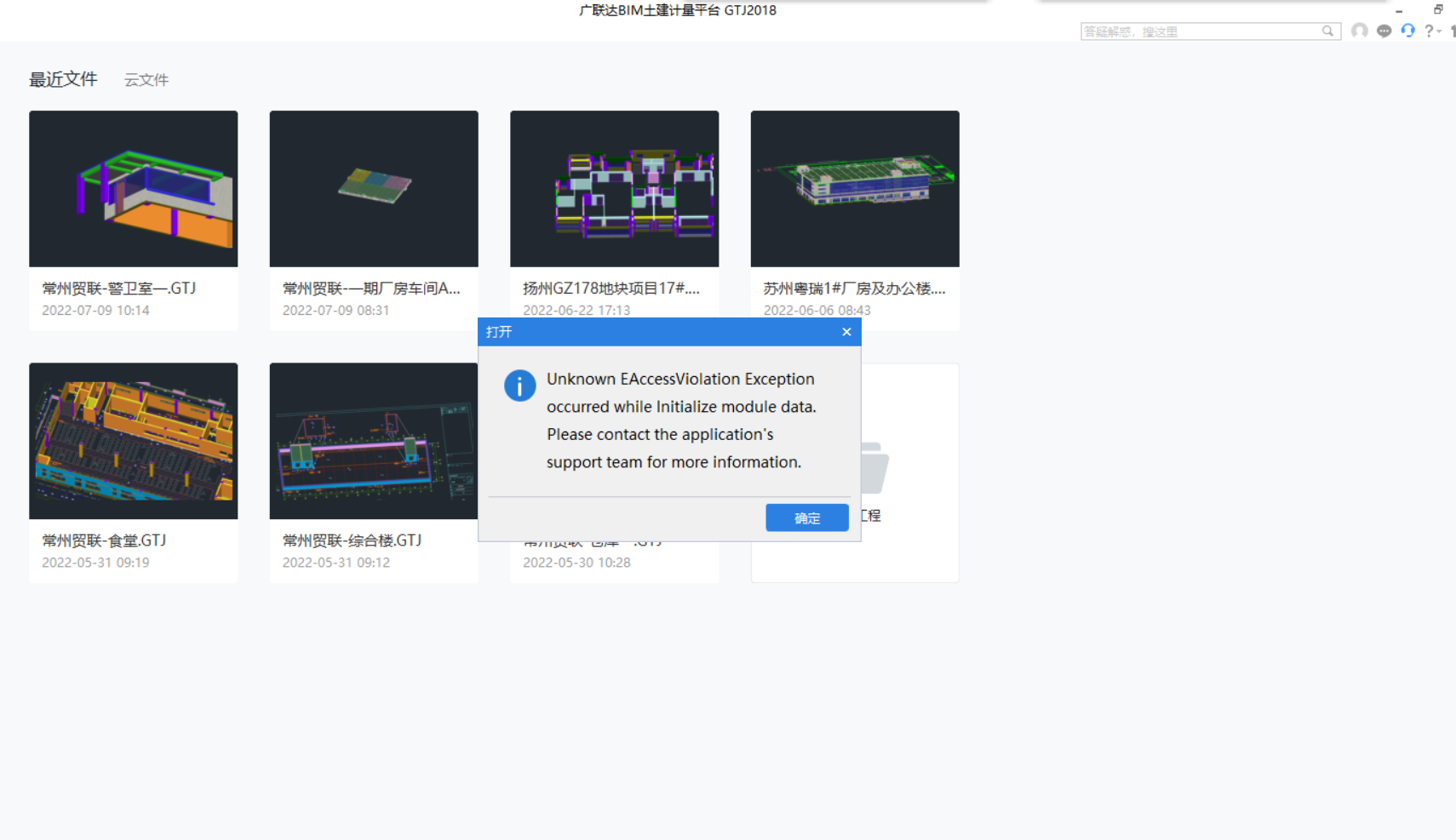Screen dimensions: 1456x840
Task: Click the date 2022-06-06 08:43
Action: tap(817, 311)
